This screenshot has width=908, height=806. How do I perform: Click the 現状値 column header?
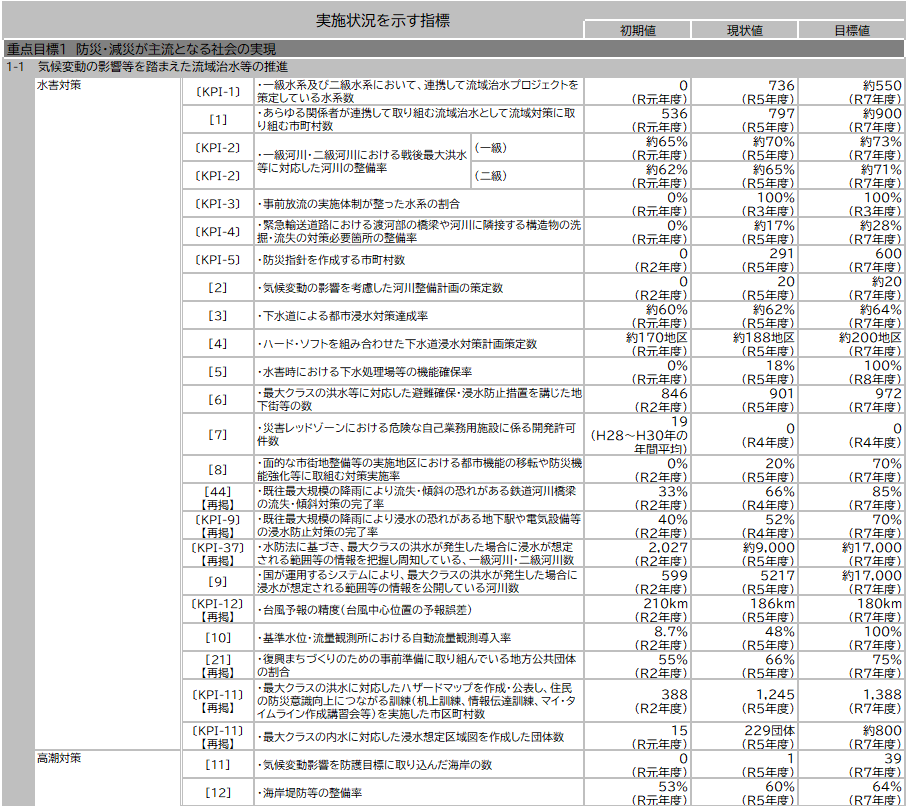(x=744, y=30)
